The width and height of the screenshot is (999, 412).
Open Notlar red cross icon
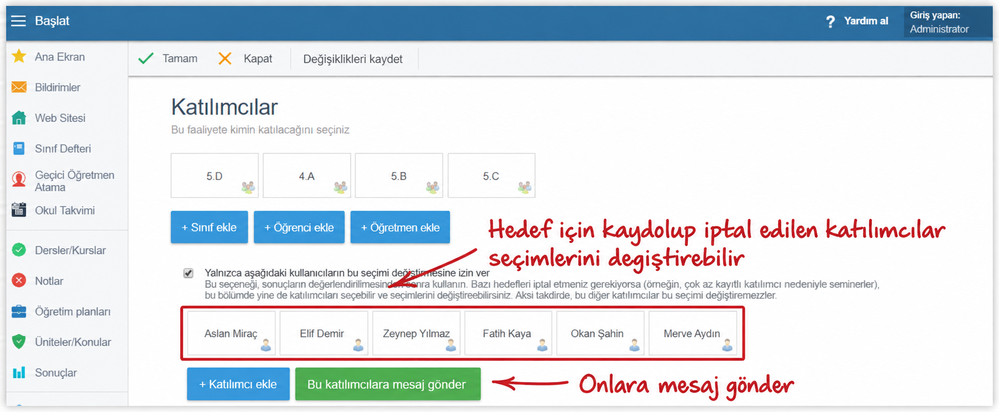click(x=19, y=281)
